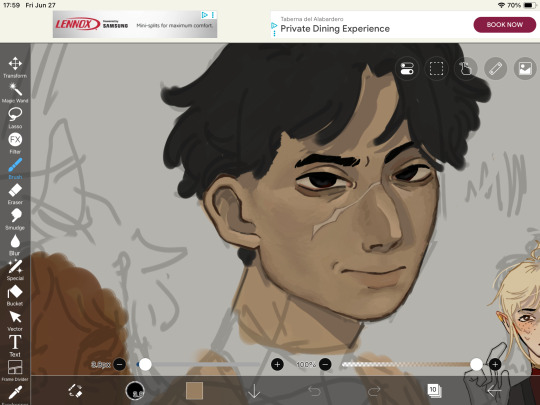
Task: Open the material image icon
Action: 525,68
